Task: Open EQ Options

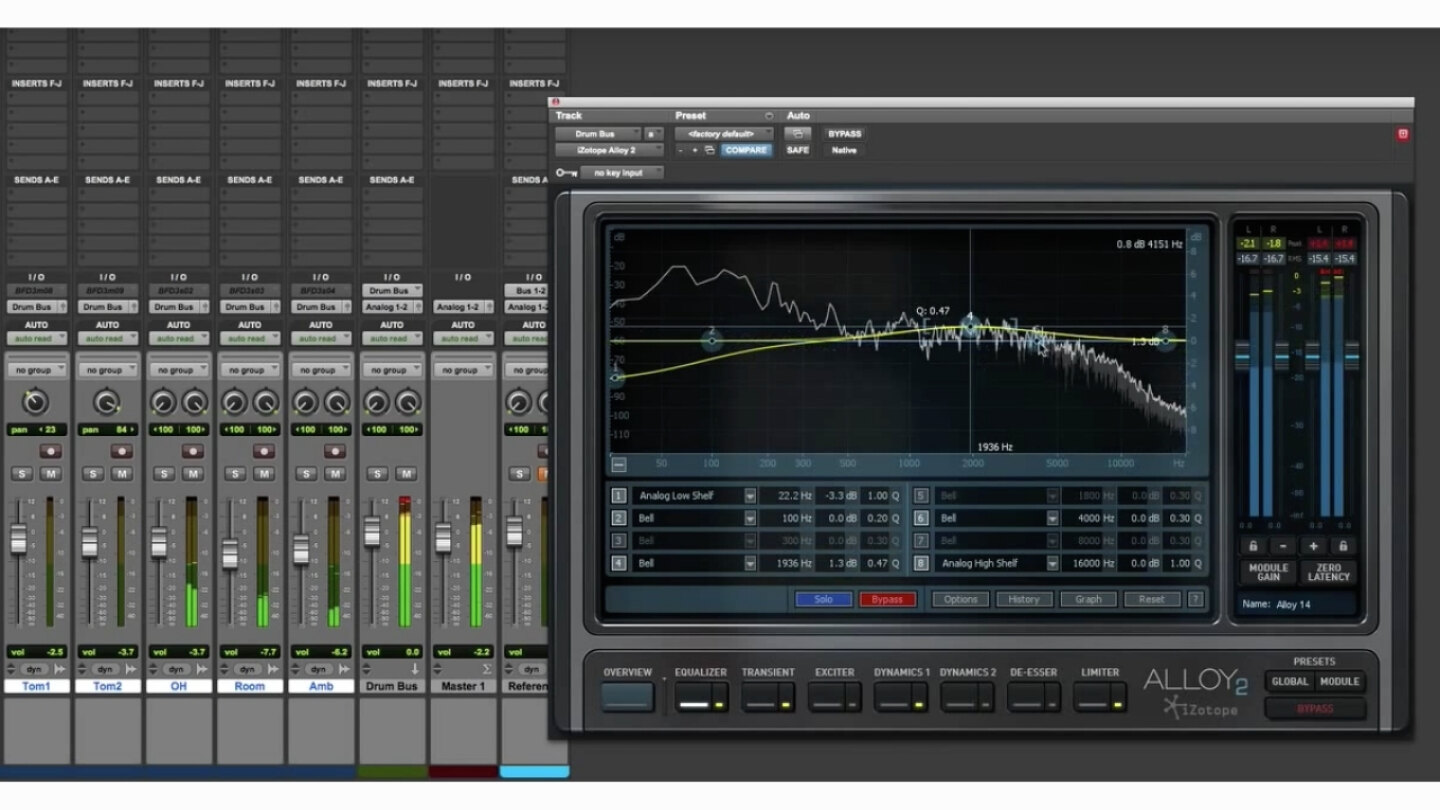Action: pyautogui.click(x=960, y=599)
